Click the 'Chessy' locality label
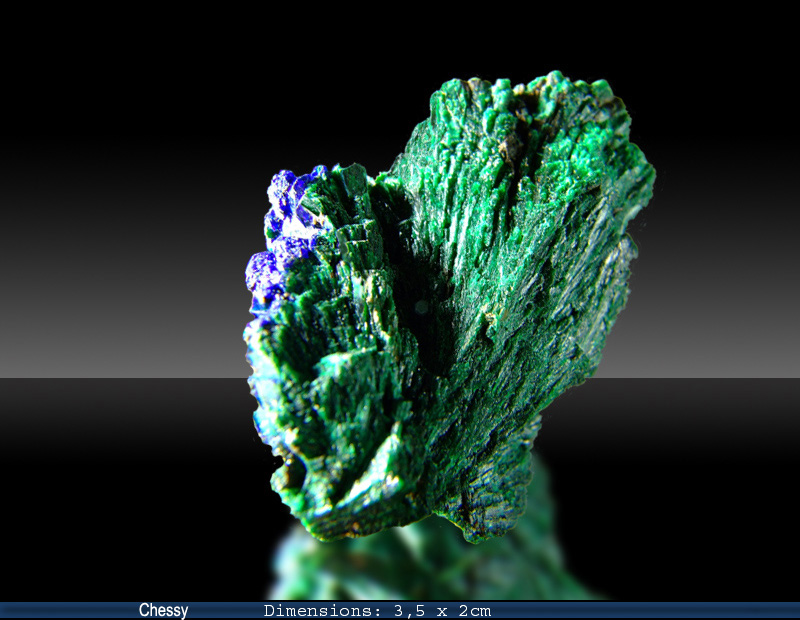This screenshot has width=800, height=620. coord(163,610)
